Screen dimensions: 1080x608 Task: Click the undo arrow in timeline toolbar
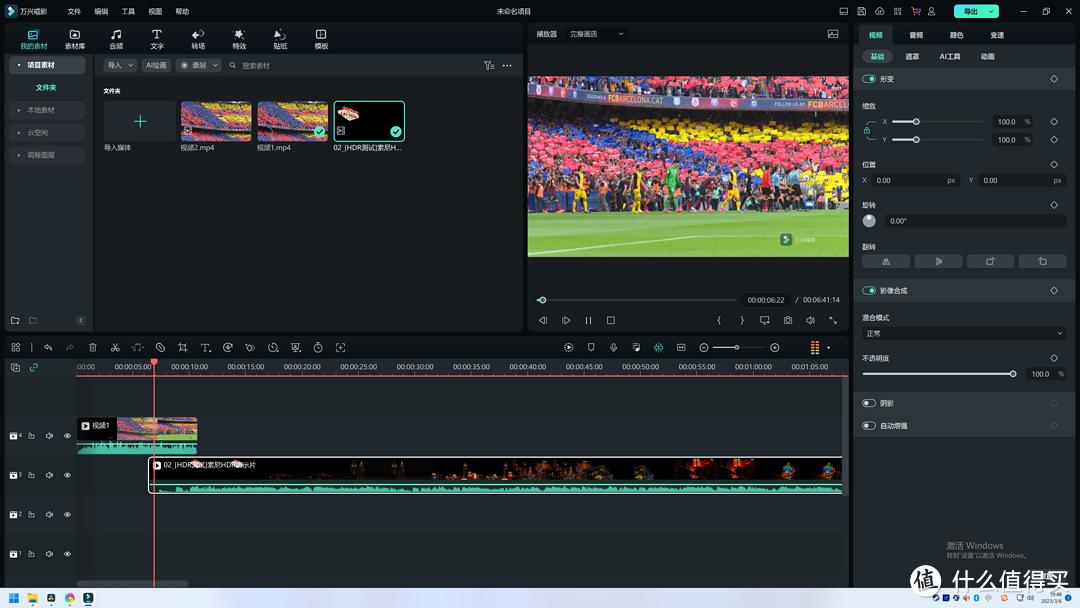pos(48,347)
